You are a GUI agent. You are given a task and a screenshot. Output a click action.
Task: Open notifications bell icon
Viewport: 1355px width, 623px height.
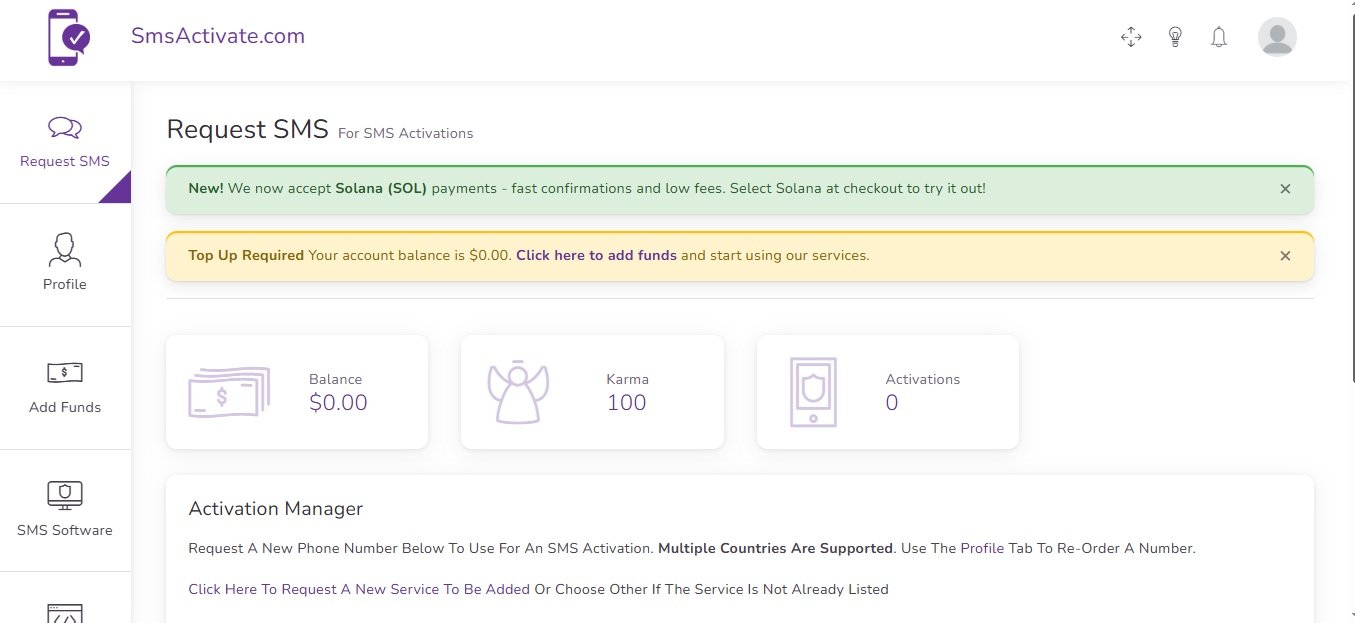coord(1218,38)
